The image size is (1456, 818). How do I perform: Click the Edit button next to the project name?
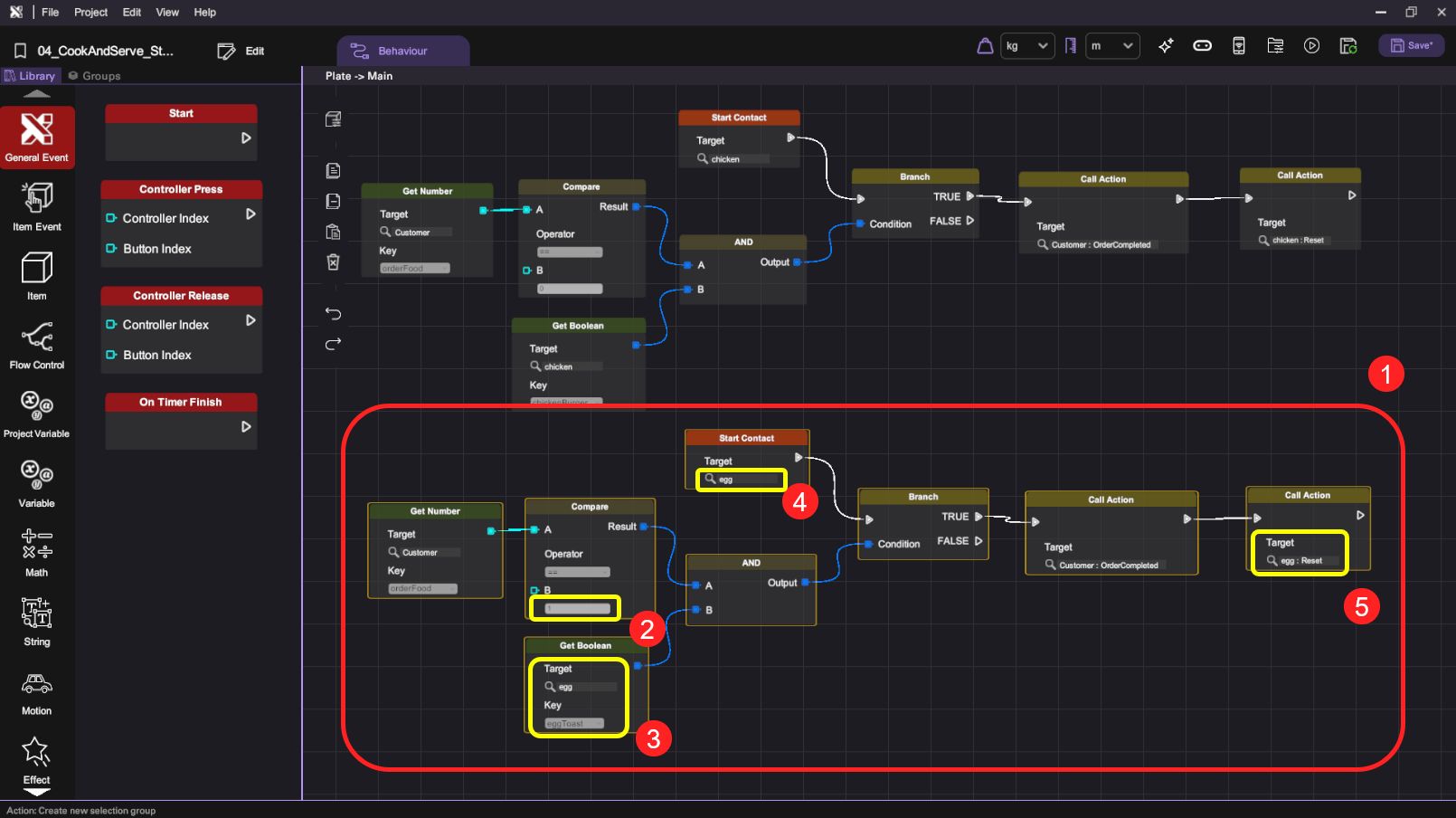tap(241, 52)
